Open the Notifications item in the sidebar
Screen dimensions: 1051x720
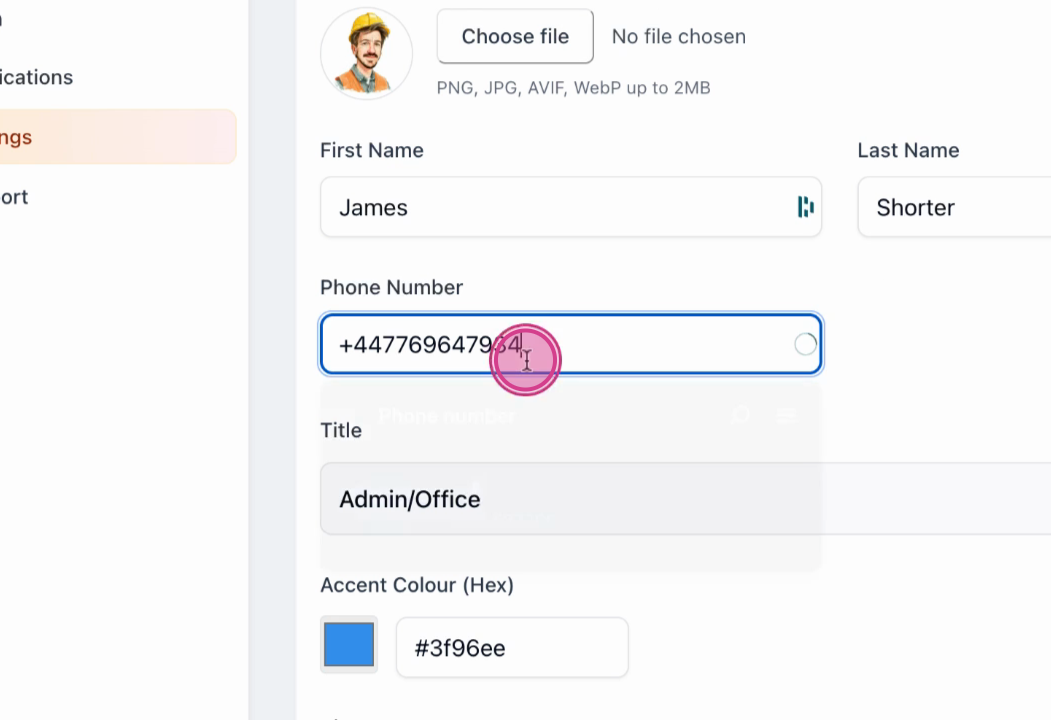click(36, 77)
